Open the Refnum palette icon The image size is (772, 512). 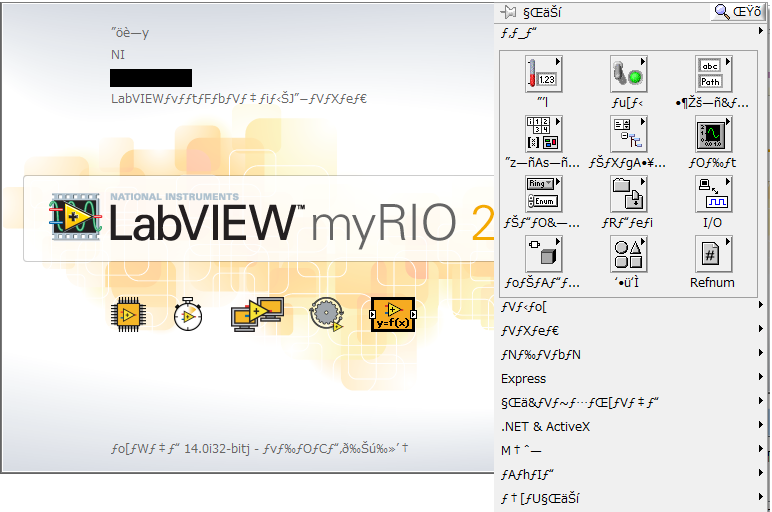pos(713,254)
